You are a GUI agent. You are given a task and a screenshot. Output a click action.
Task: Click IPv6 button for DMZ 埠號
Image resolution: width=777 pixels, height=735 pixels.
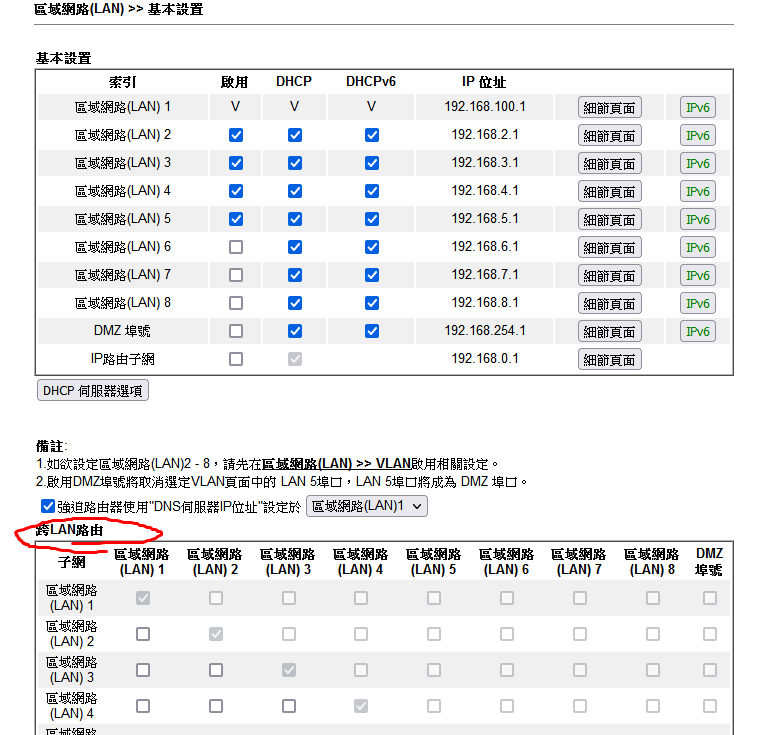click(x=698, y=332)
